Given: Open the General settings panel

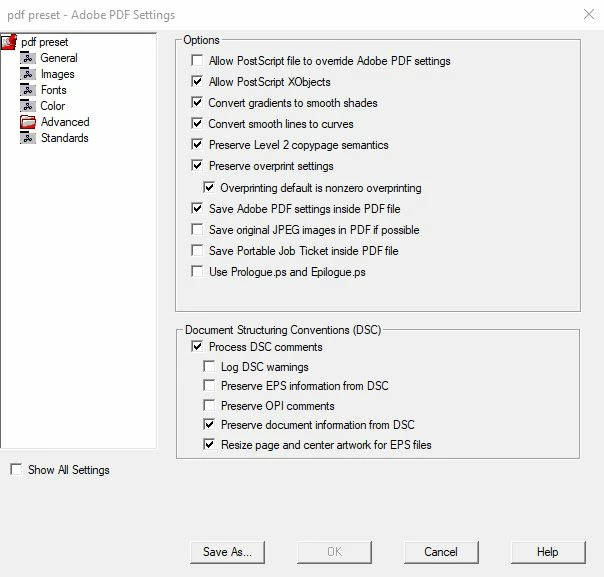Looking at the screenshot, I should coord(59,58).
